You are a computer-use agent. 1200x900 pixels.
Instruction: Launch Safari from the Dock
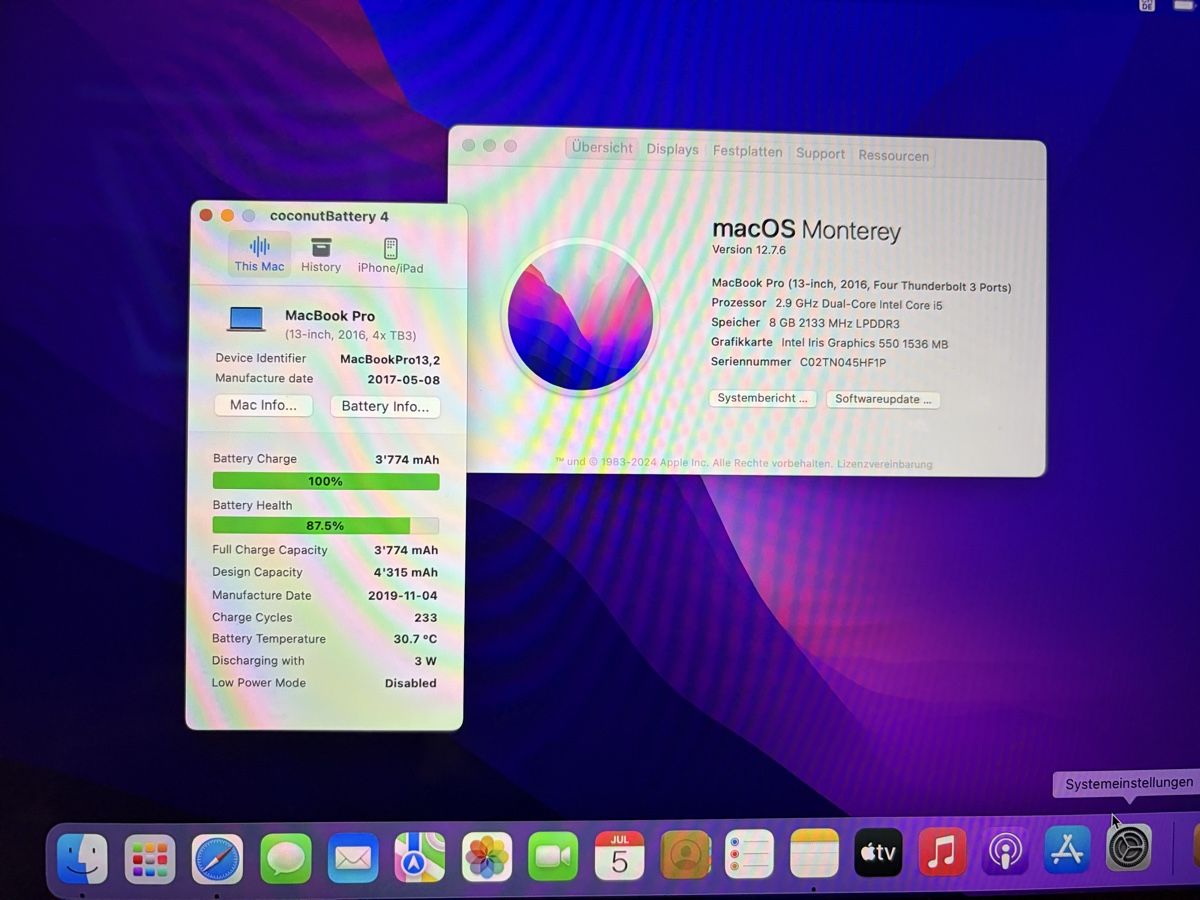click(x=217, y=859)
